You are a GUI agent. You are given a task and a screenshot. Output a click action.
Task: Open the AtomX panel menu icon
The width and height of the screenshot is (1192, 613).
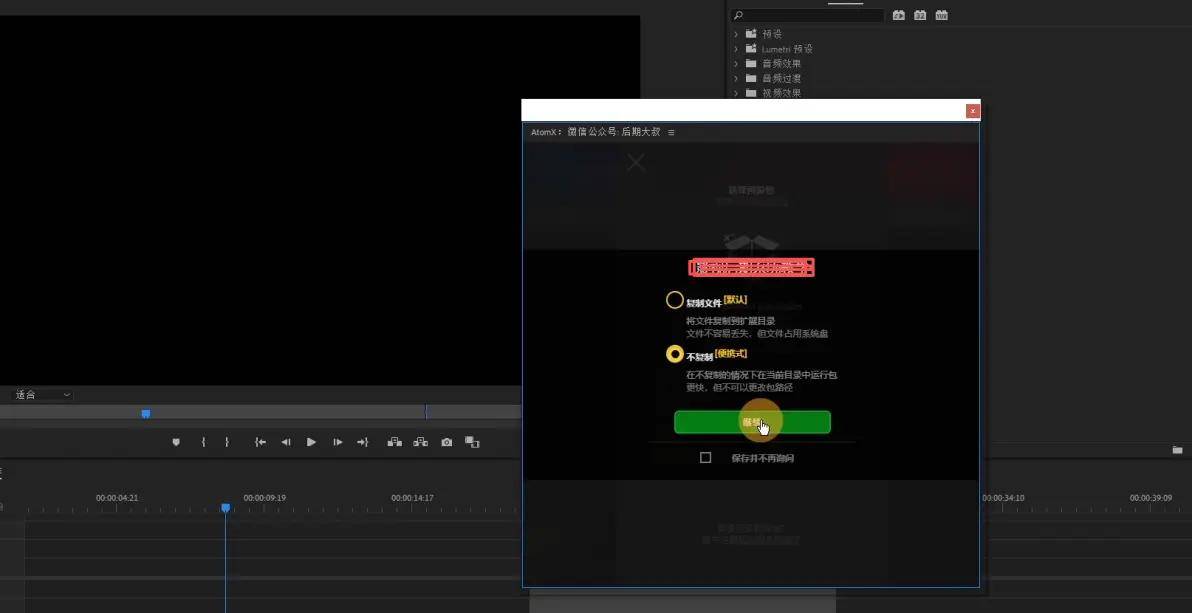pyautogui.click(x=671, y=133)
